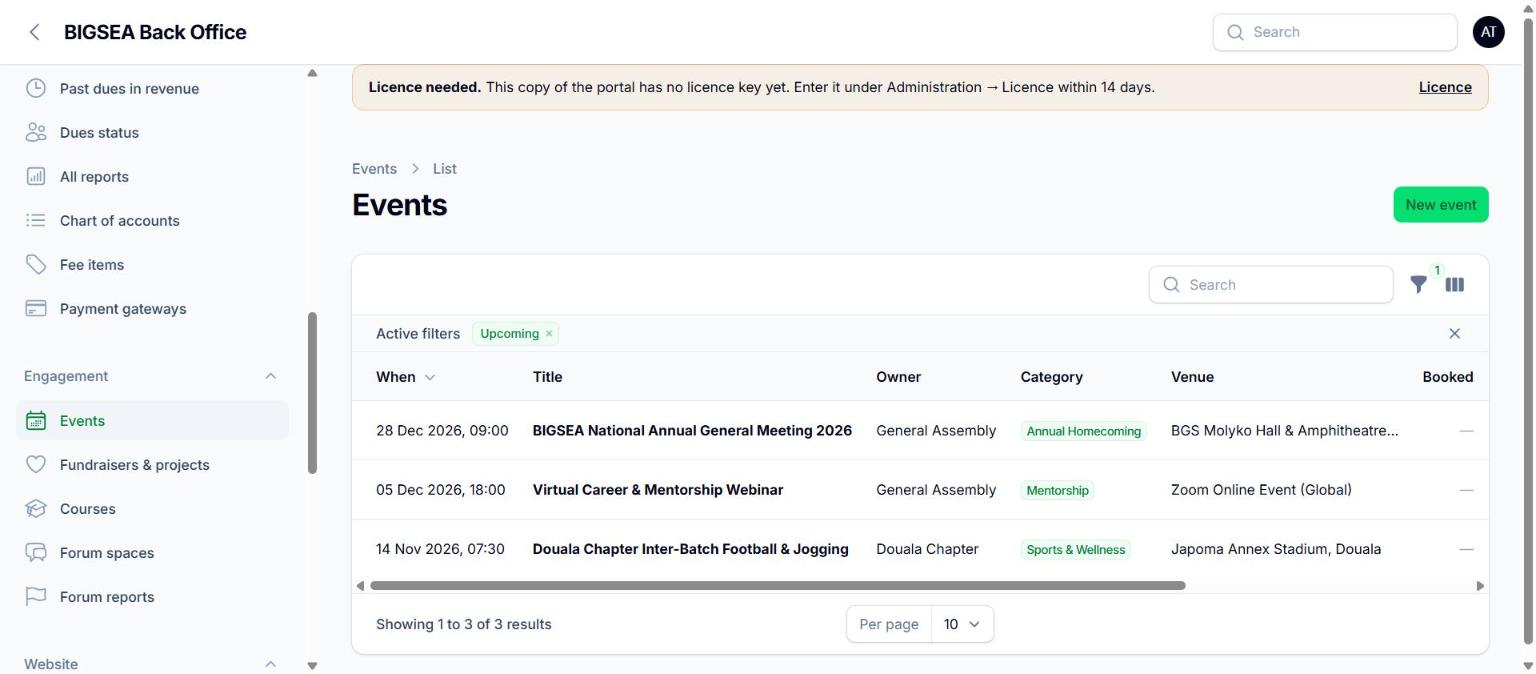The height and width of the screenshot is (674, 1536).
Task: Click the Title column header
Action: point(547,377)
